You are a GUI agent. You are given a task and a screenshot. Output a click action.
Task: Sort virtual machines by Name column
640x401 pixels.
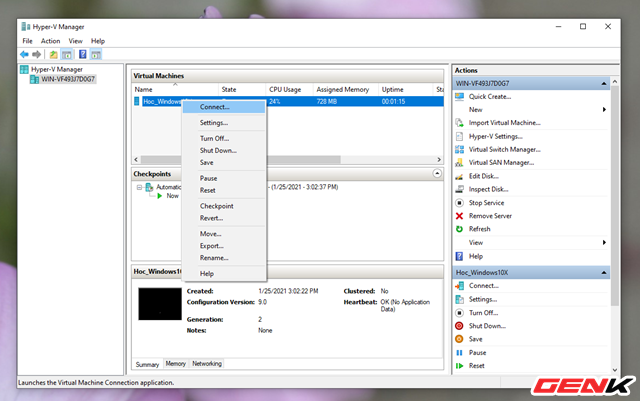[x=175, y=89]
